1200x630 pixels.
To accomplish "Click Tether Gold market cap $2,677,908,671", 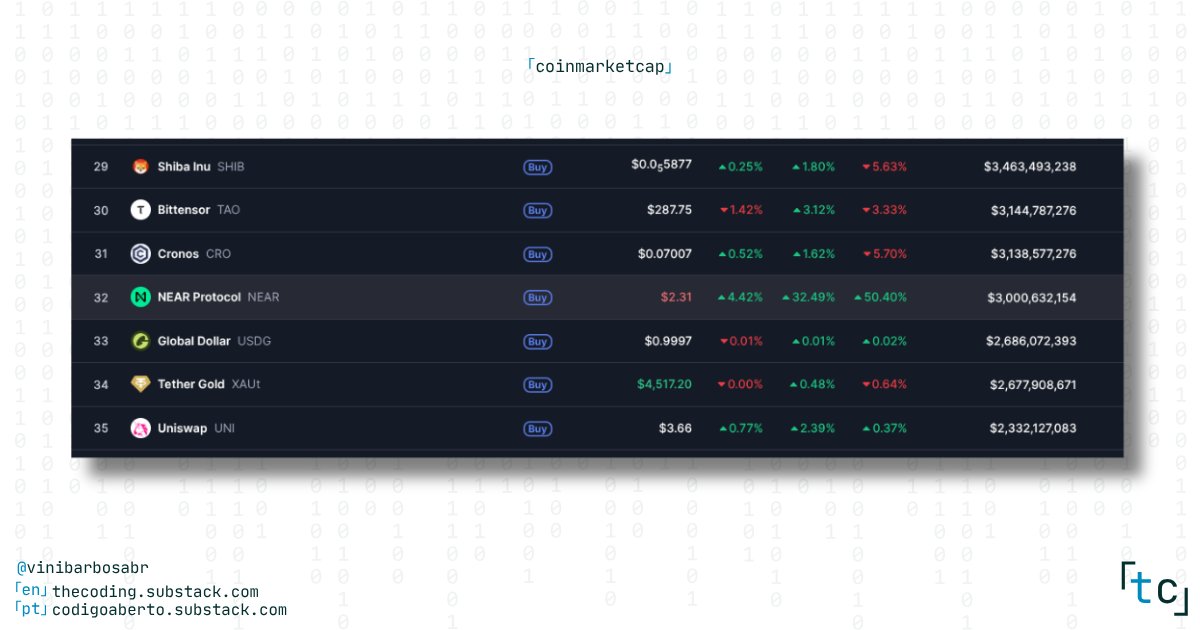I will coord(1033,384).
